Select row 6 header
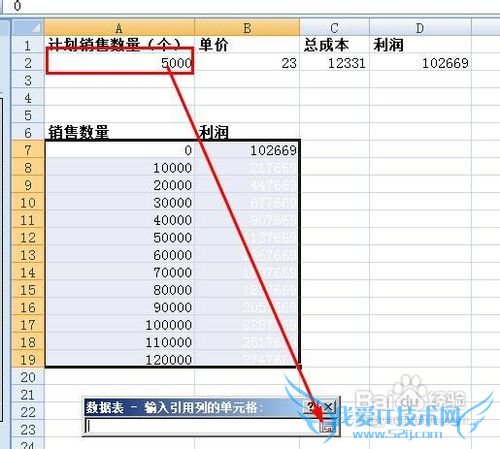This screenshot has width=500, height=449. 28,132
